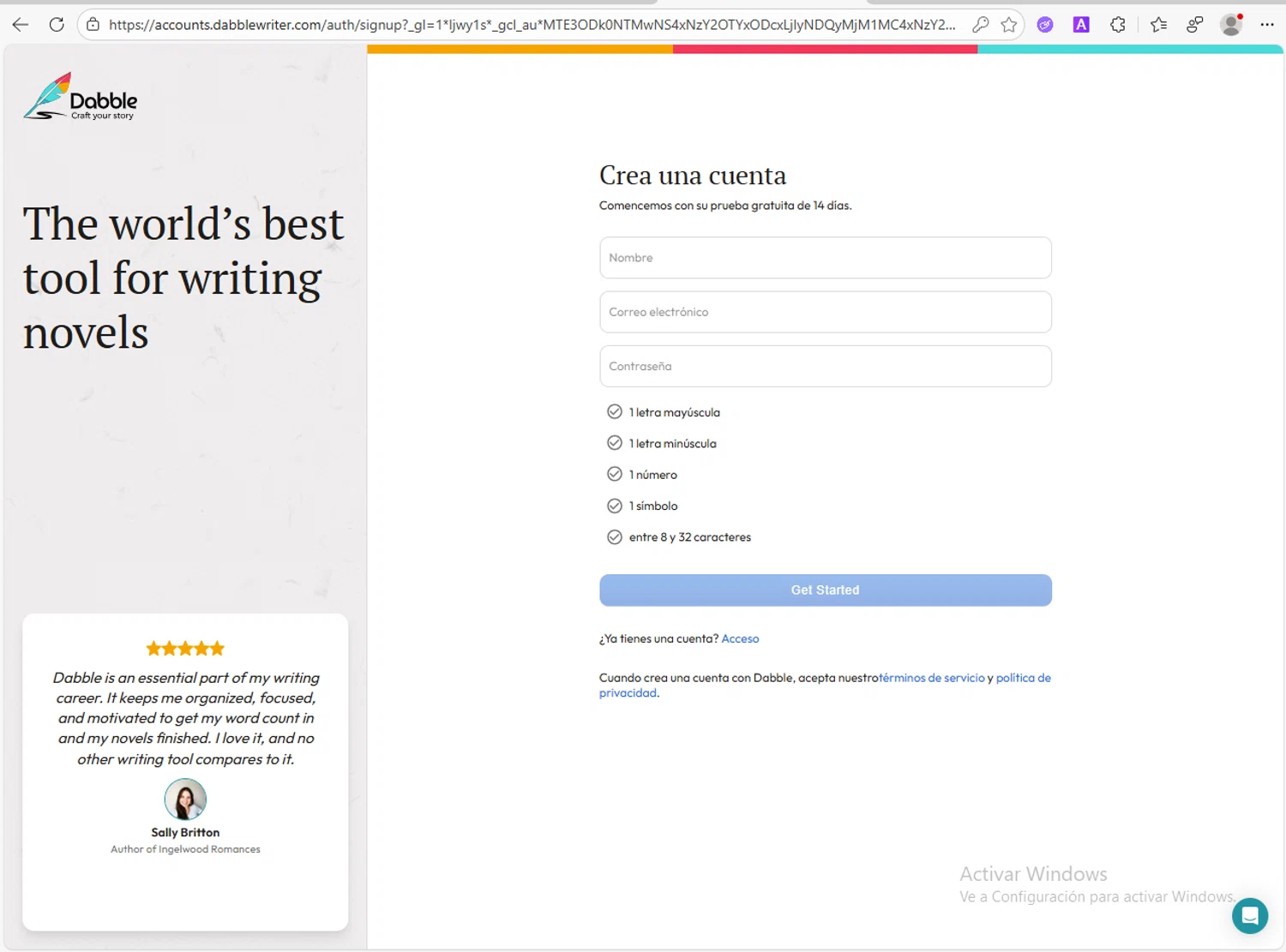Click check icon beside entre 8 y 32 caracteres
Screen dimensions: 1286x952
coord(615,537)
